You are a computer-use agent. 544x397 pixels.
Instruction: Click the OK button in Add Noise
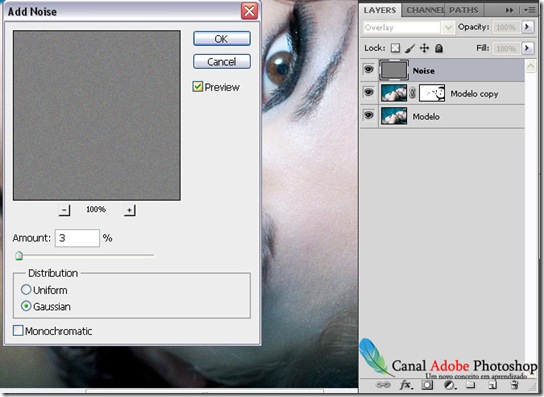coord(222,39)
